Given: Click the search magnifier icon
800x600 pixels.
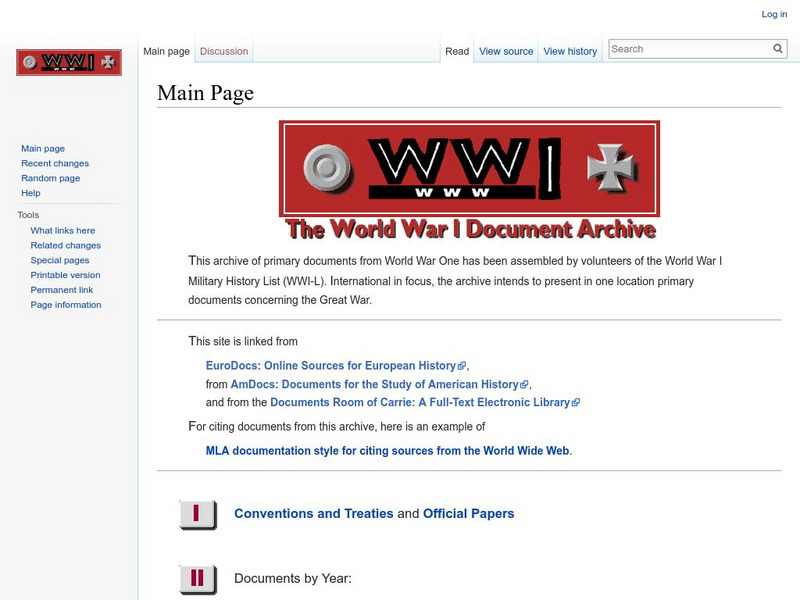Looking at the screenshot, I should [x=778, y=48].
